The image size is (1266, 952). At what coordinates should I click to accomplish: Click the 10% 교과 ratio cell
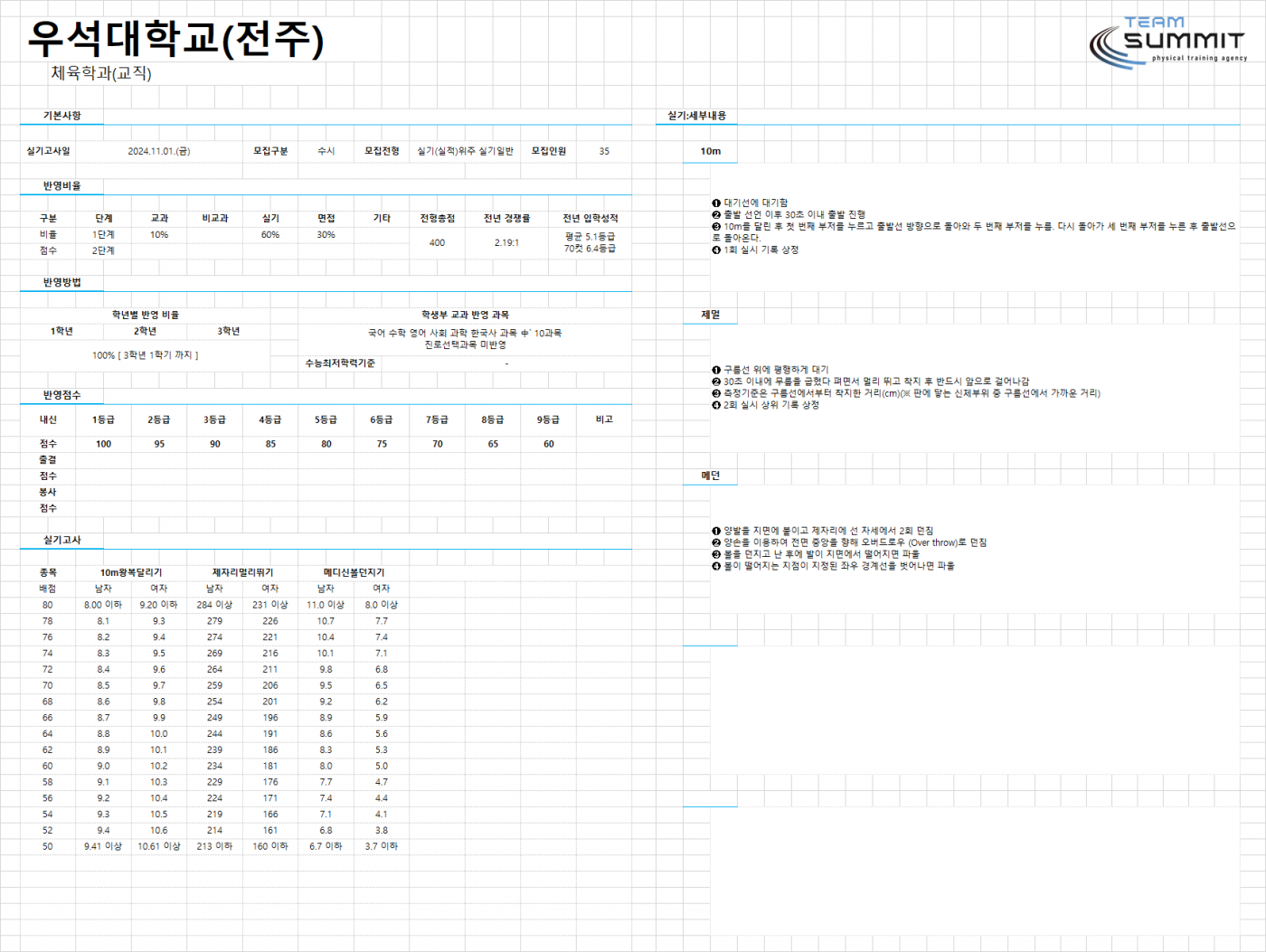coord(159,235)
